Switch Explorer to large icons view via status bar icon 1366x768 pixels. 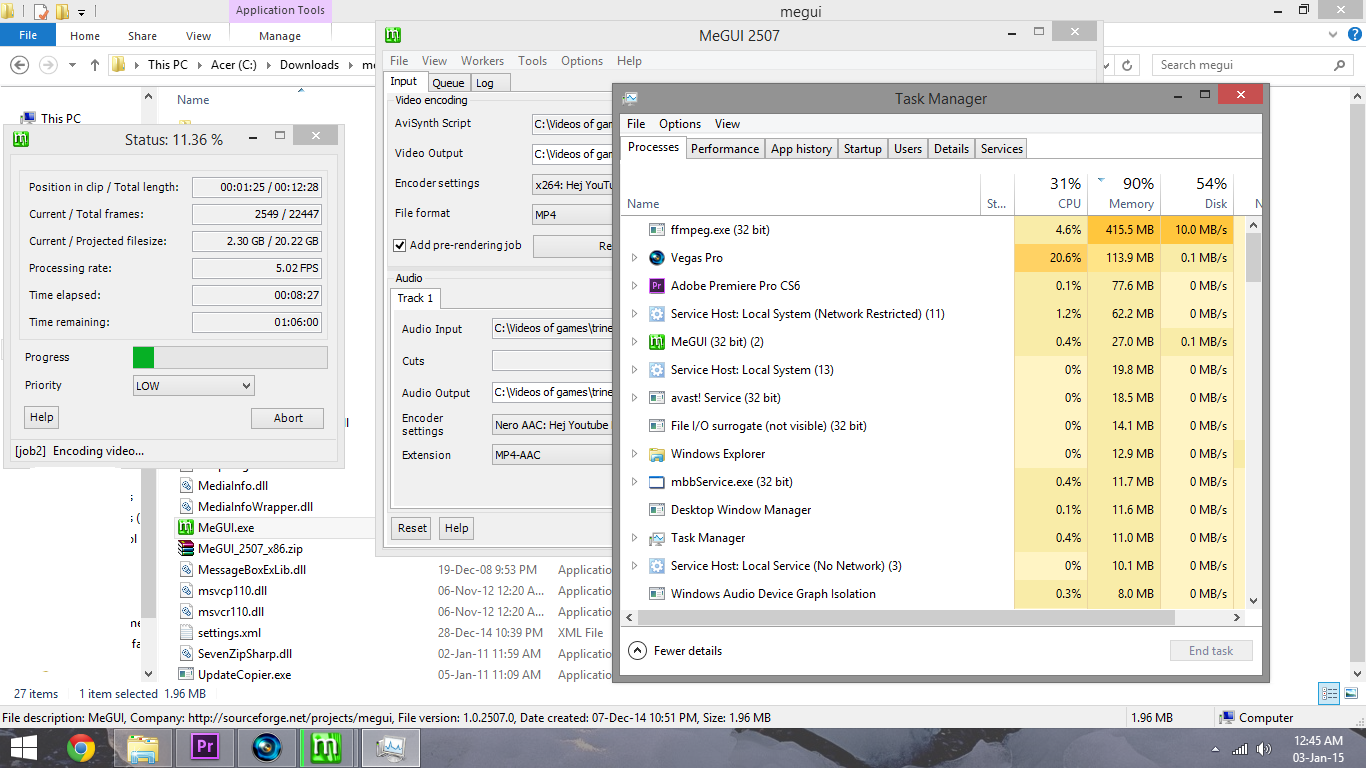pos(1351,693)
